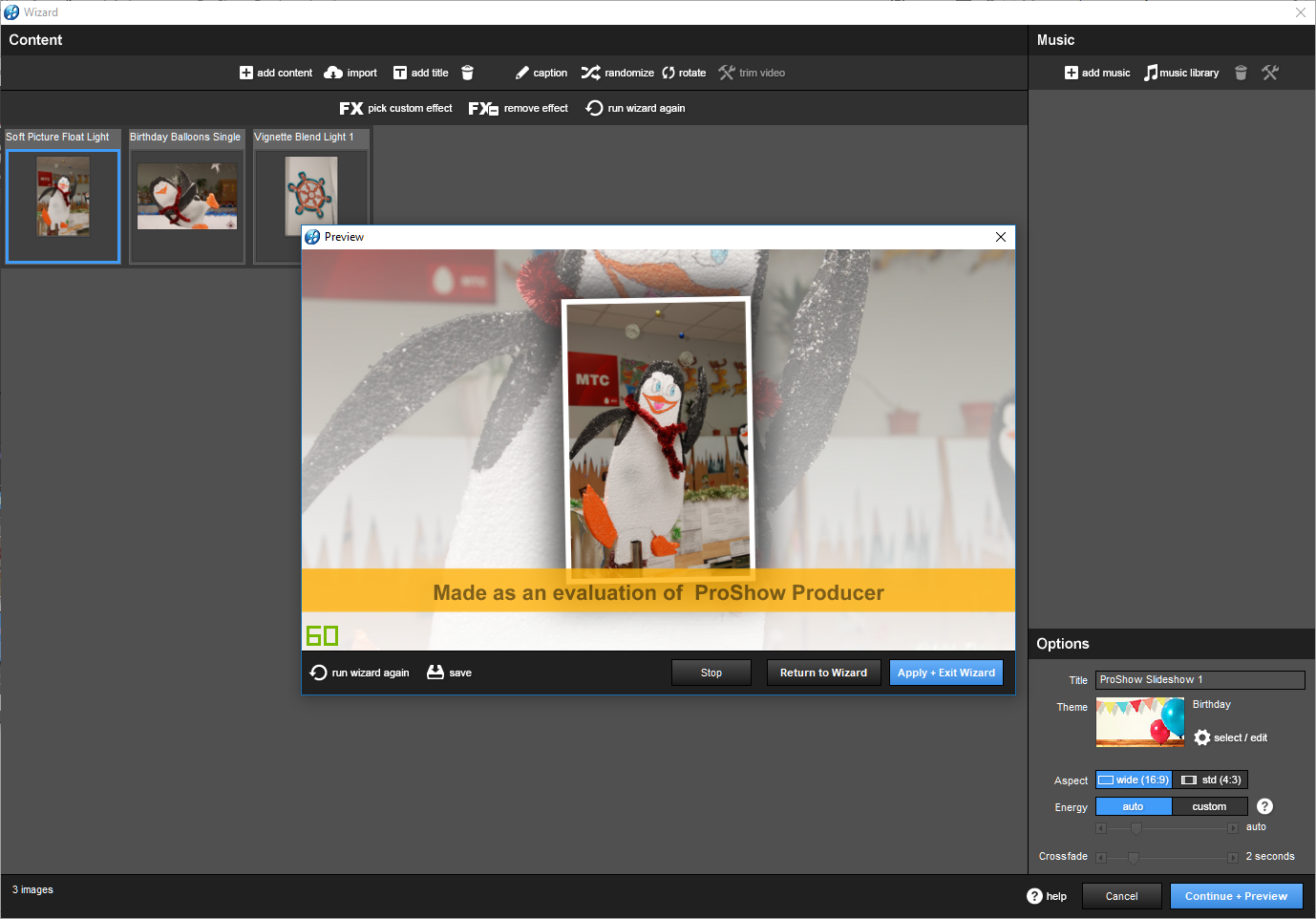Click the Energy question mark help icon
This screenshot has height=919, width=1316.
point(1264,806)
